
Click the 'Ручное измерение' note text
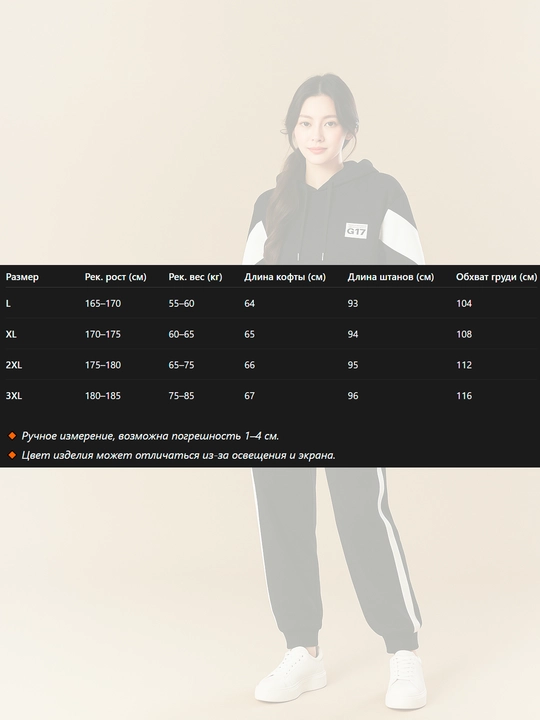click(150, 436)
